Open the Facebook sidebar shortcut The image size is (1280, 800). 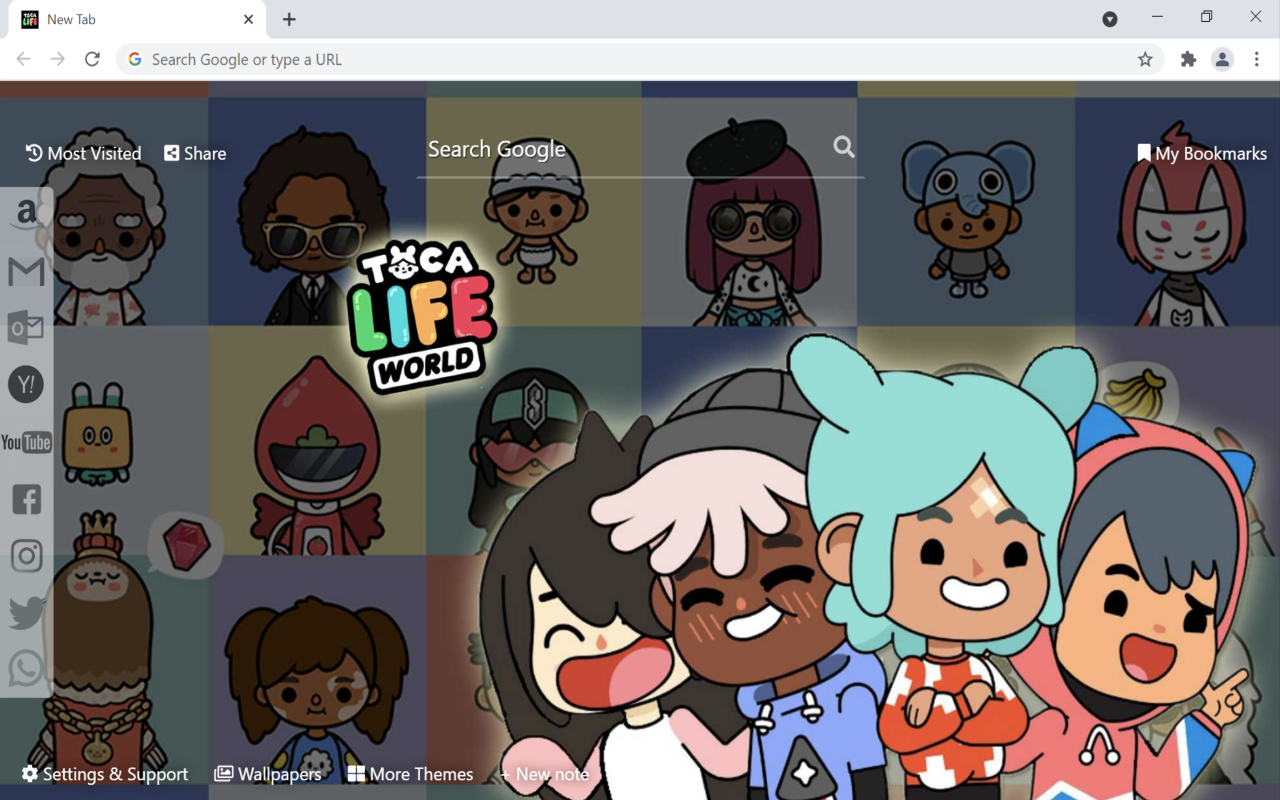click(26, 499)
